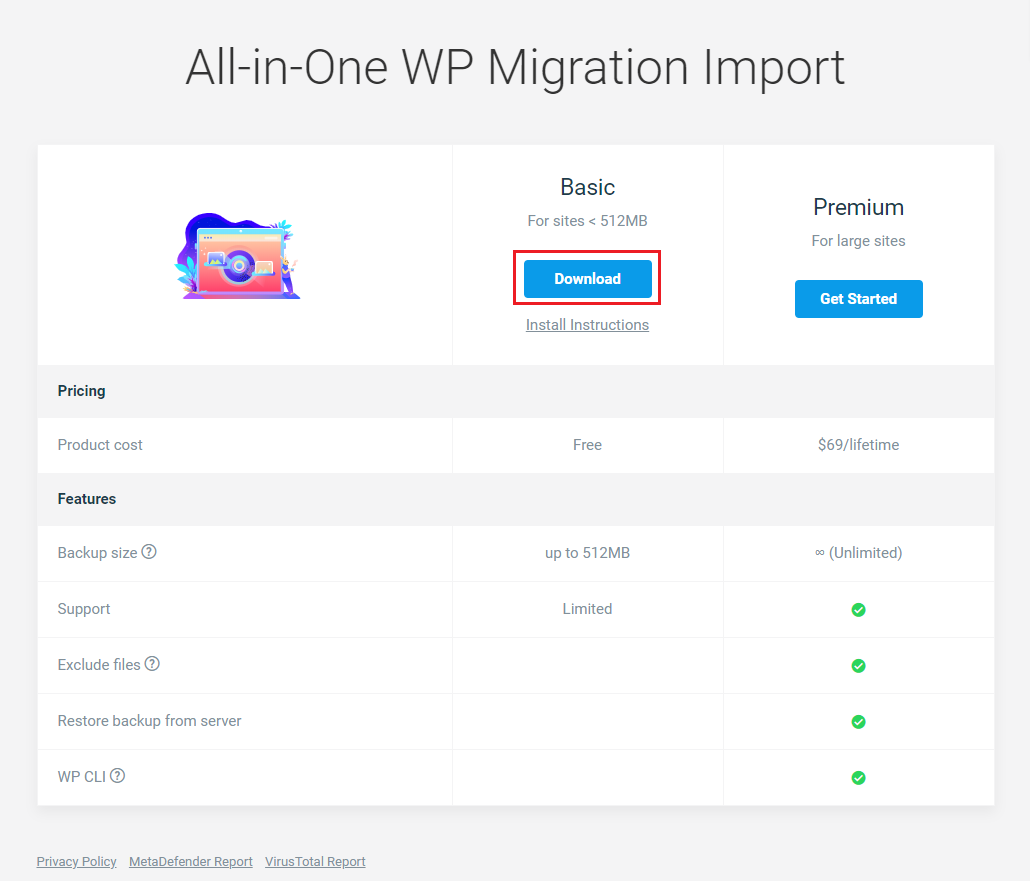The height and width of the screenshot is (881, 1030).
Task: Click the Get Started button under Premium
Action: tap(858, 299)
